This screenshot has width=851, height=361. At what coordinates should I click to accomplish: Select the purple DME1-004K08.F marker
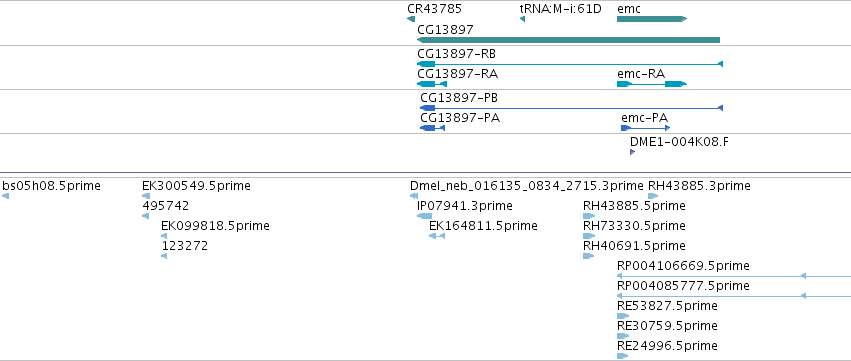[632, 152]
